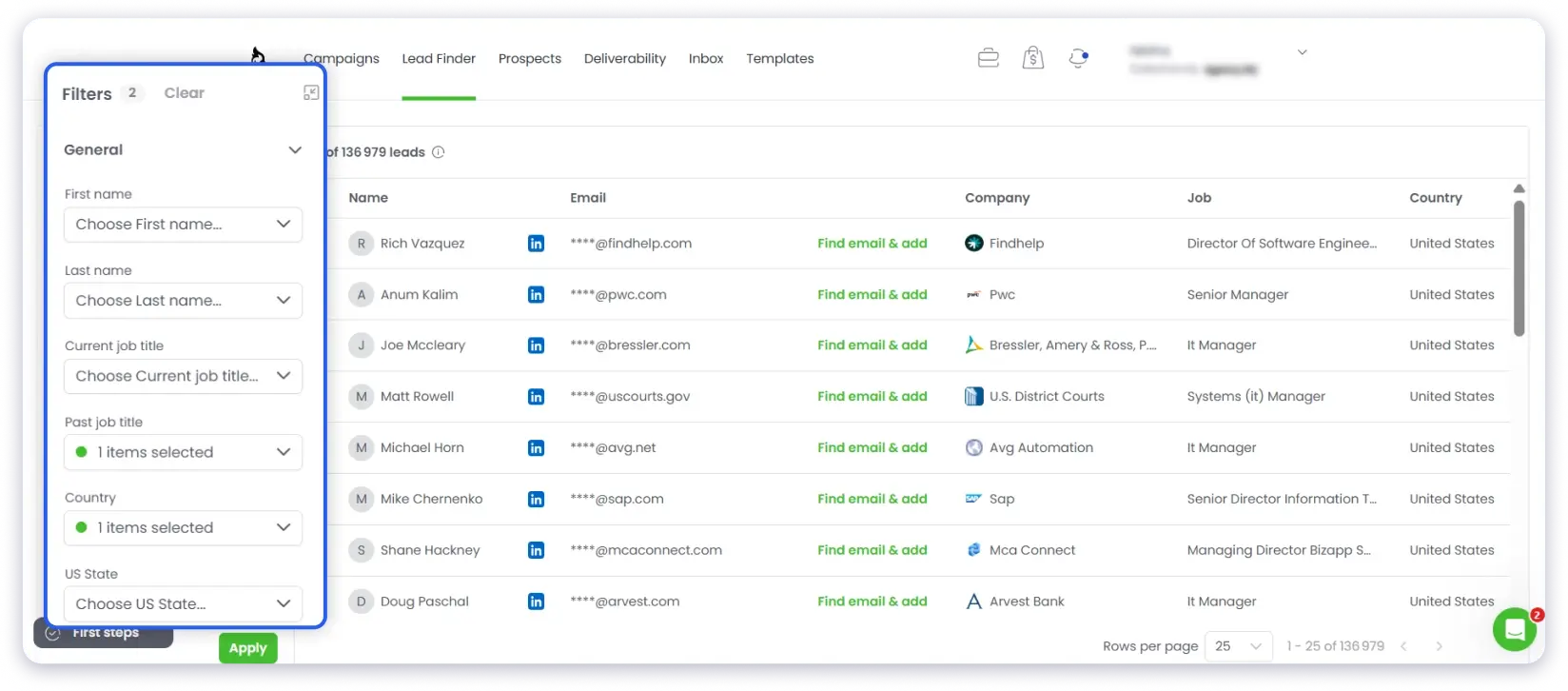Change Rows per page value 25
This screenshot has height=691, width=1568.
click(x=1239, y=646)
